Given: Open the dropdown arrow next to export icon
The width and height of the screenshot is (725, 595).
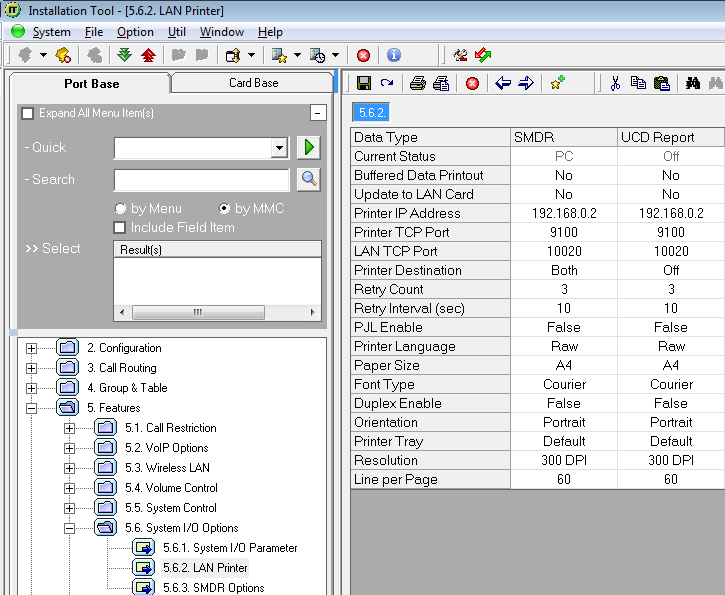Looking at the screenshot, I should (252, 55).
